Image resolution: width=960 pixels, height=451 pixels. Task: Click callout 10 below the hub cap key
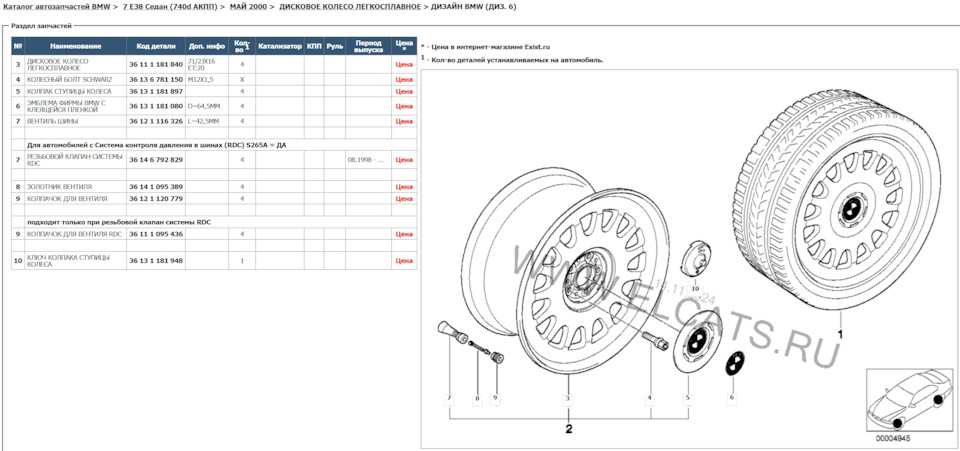(695, 288)
